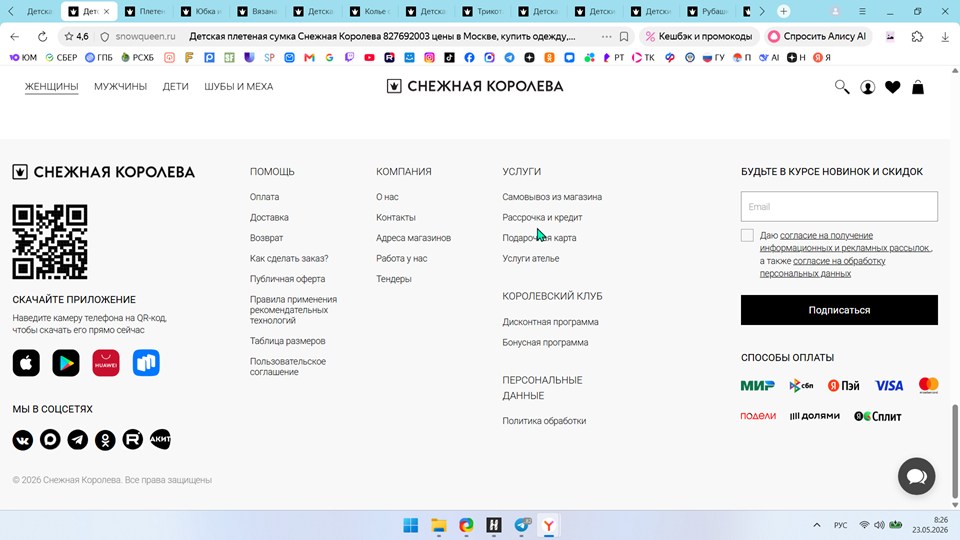Open the Услуги ателье link
Image resolution: width=960 pixels, height=540 pixels.
tap(531, 258)
